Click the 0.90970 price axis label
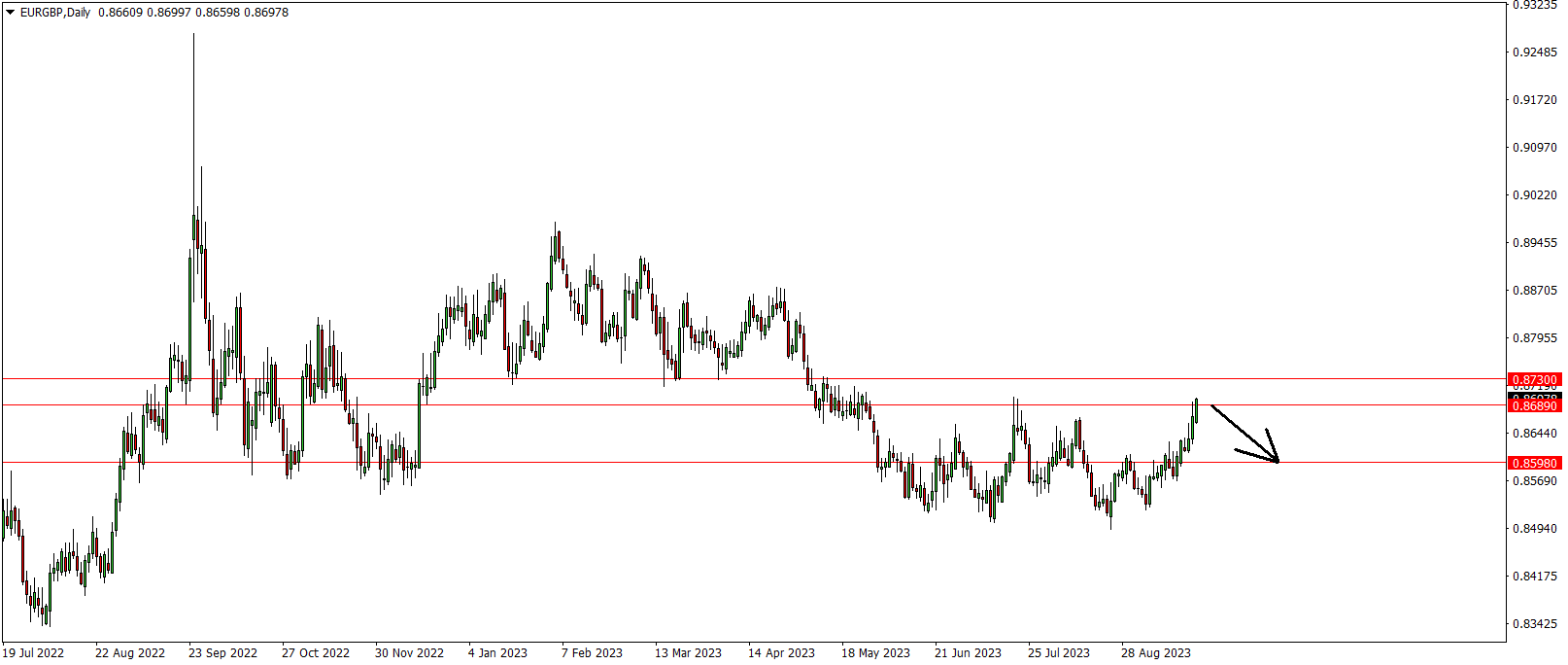1568x665 pixels. click(1535, 147)
